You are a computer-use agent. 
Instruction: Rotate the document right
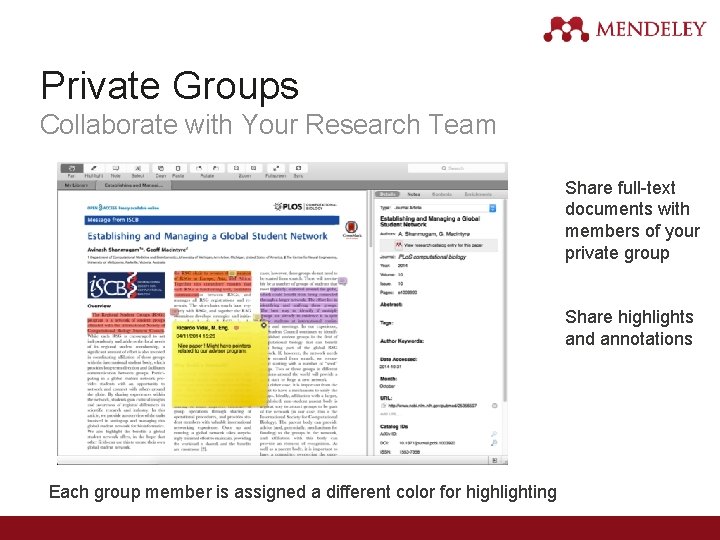(x=216, y=169)
